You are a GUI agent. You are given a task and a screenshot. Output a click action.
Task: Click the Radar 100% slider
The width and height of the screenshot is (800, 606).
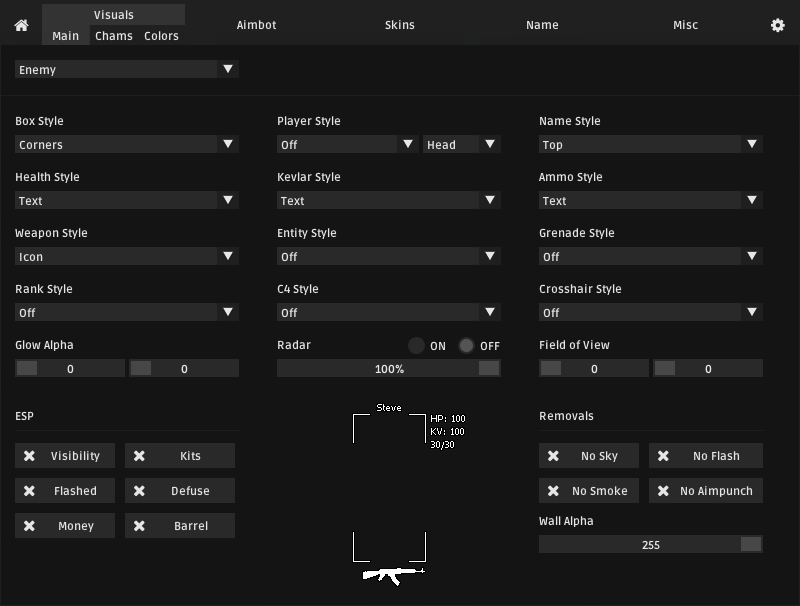389,368
